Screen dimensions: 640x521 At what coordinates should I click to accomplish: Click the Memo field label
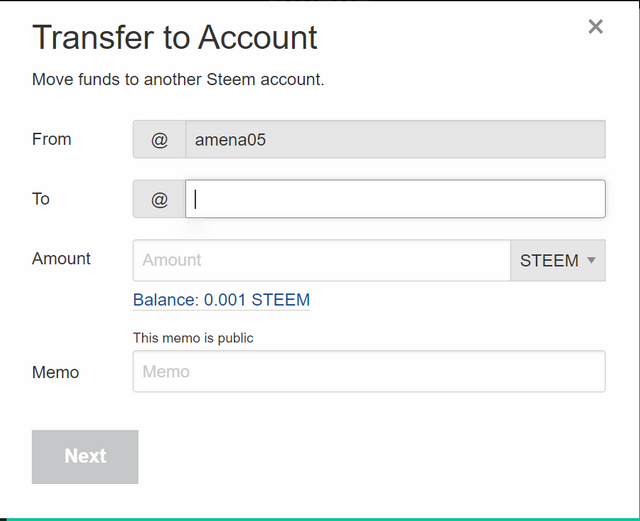pyautogui.click(x=56, y=372)
